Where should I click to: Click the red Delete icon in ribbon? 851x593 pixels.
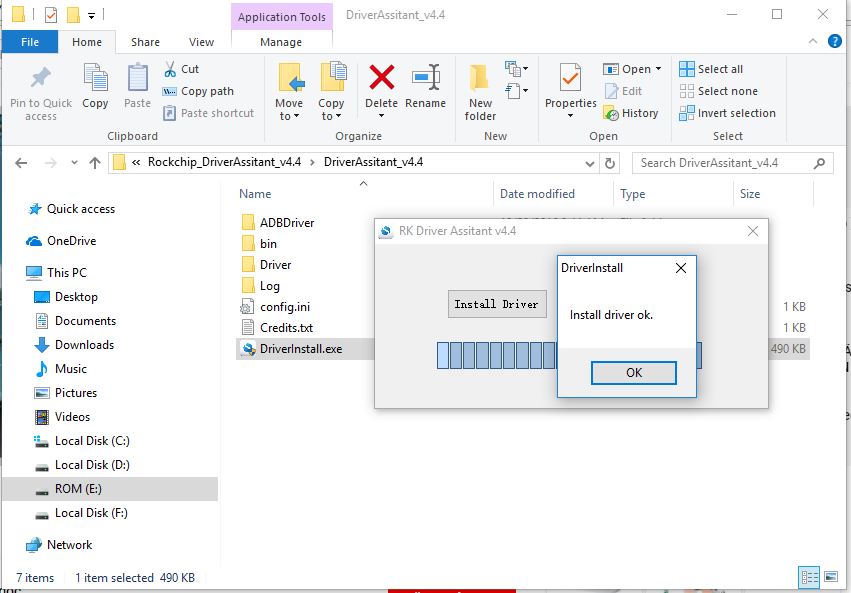click(381, 79)
